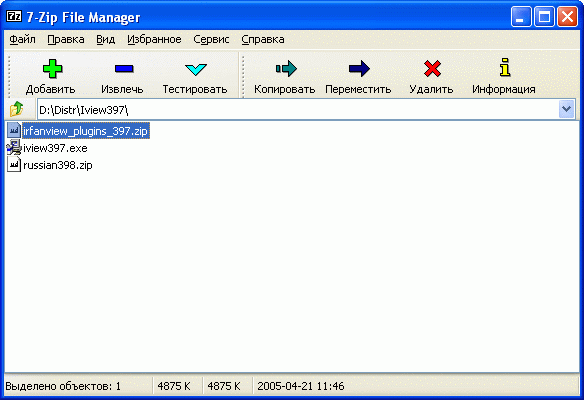Open the Файл menu

22,39
